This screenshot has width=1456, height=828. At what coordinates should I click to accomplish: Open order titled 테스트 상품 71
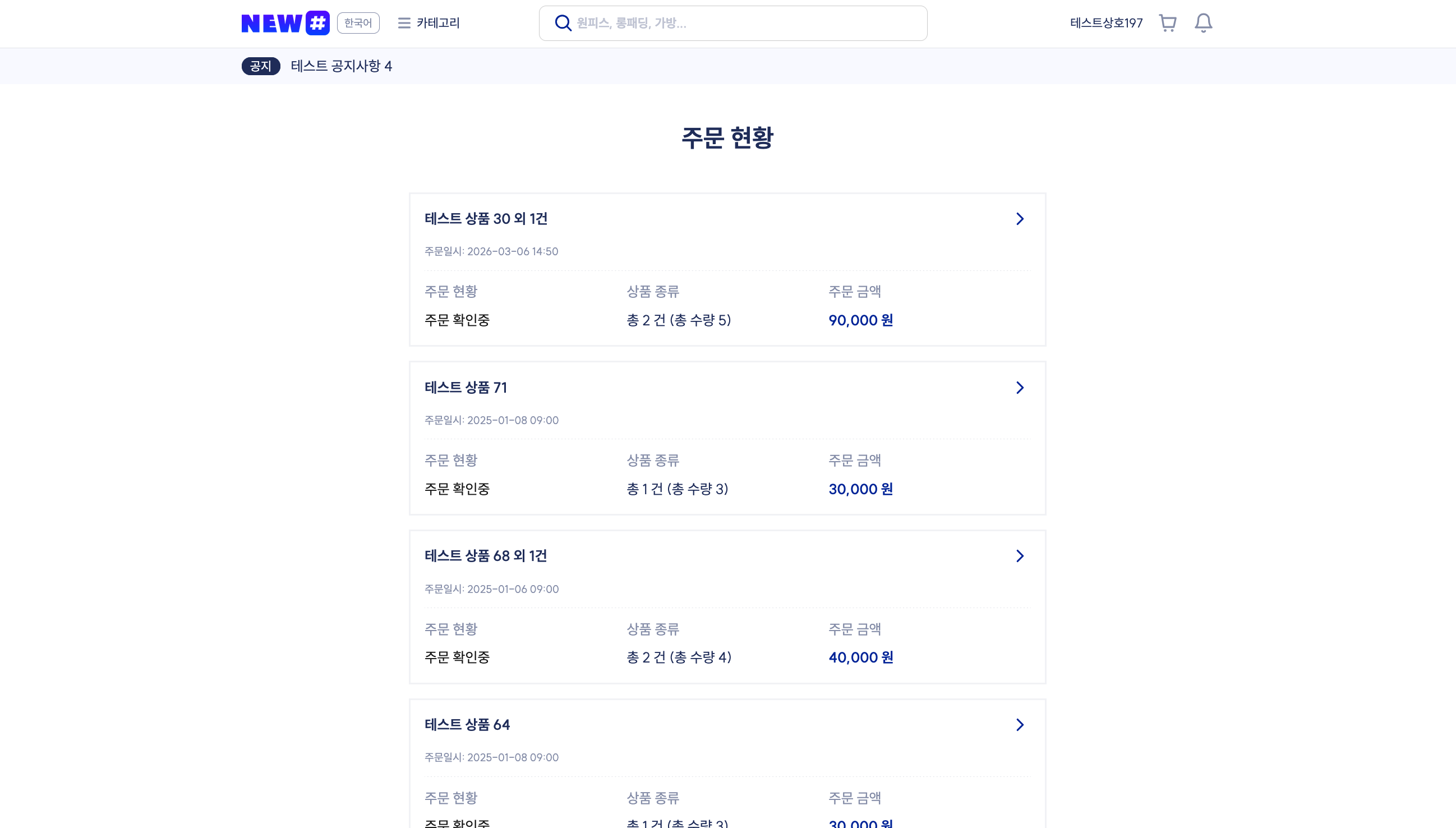(x=466, y=388)
